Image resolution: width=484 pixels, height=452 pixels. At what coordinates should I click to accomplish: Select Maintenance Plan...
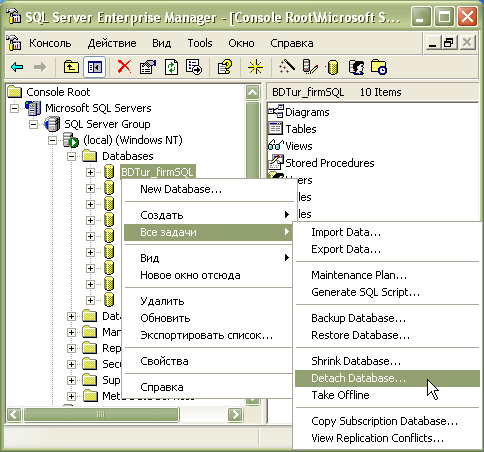click(387, 275)
